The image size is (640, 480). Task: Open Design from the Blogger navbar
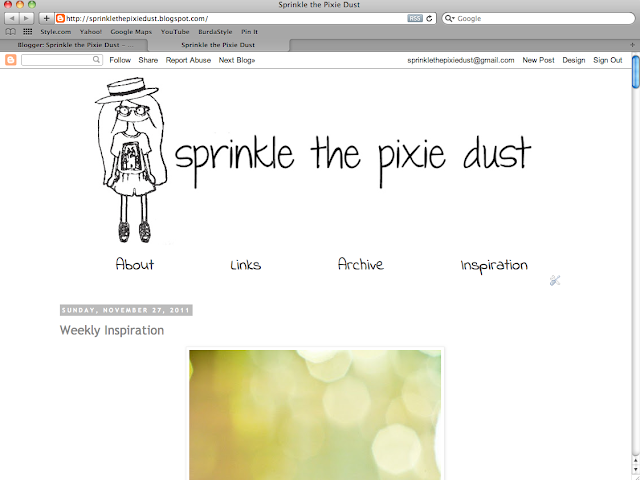click(573, 60)
